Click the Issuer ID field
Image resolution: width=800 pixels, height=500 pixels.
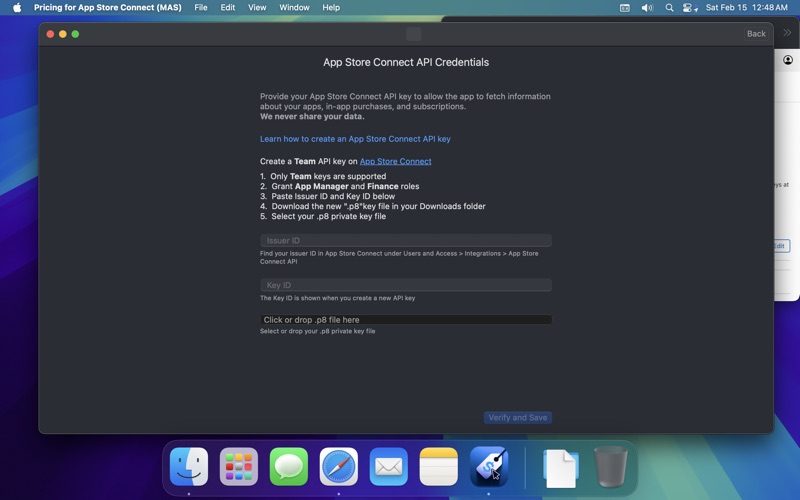pyautogui.click(x=406, y=240)
